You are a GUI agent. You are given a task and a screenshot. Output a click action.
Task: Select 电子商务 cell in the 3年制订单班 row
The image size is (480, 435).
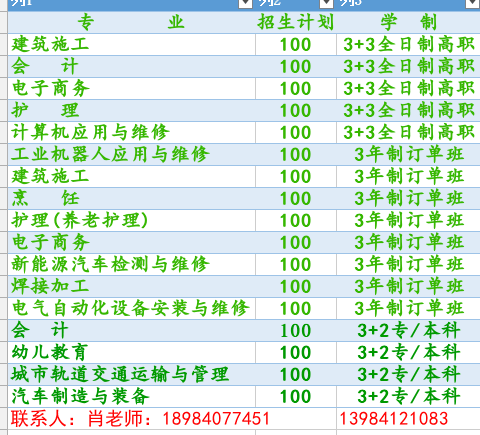tap(131, 242)
